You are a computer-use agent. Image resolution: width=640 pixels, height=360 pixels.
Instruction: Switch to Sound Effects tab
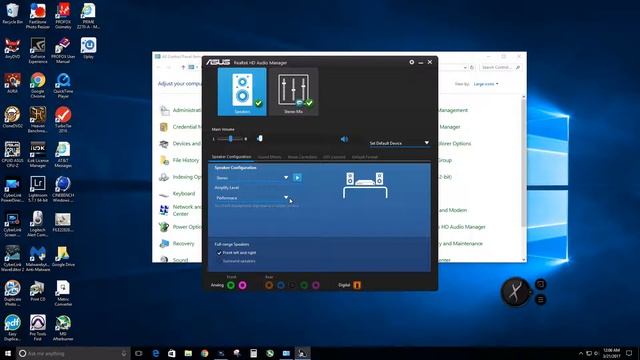tap(269, 157)
